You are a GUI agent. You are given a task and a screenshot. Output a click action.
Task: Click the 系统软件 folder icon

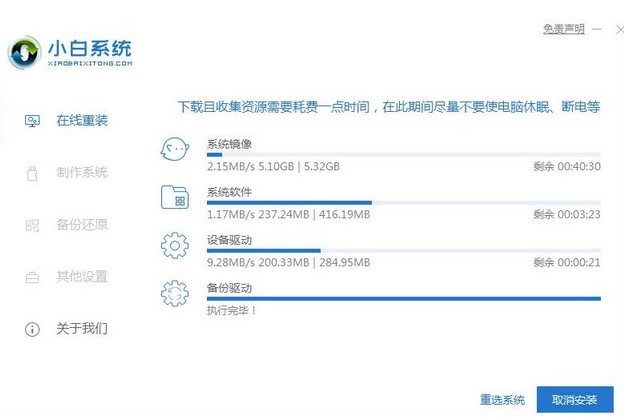176,197
